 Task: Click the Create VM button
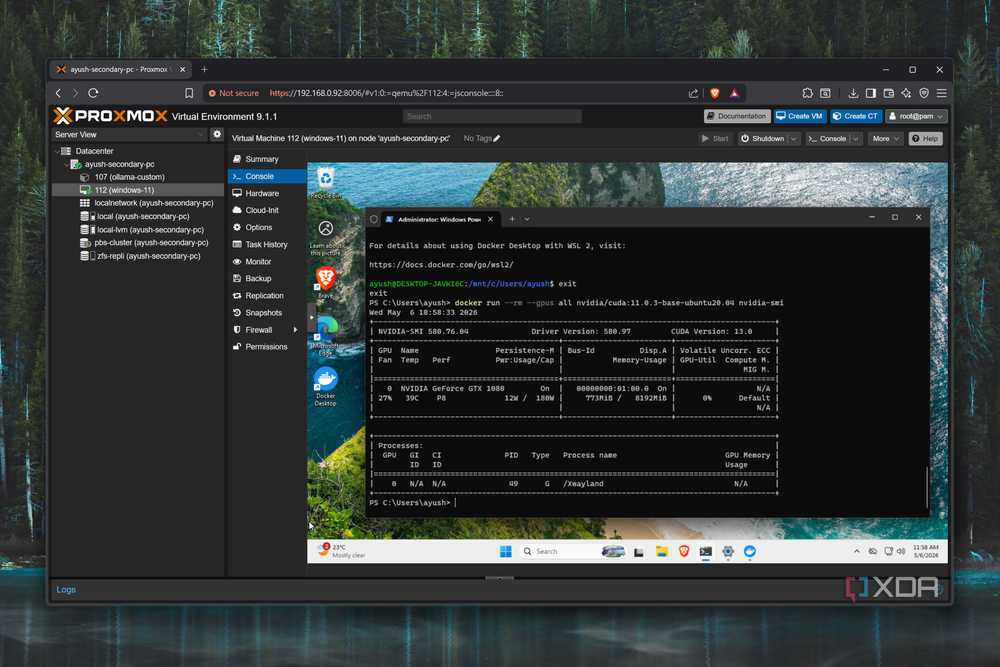click(800, 116)
